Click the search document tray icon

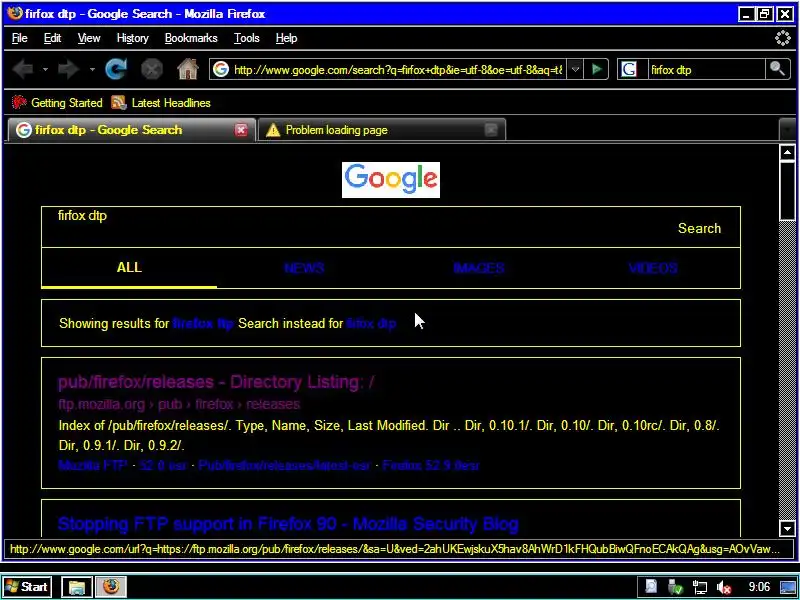(x=651, y=587)
